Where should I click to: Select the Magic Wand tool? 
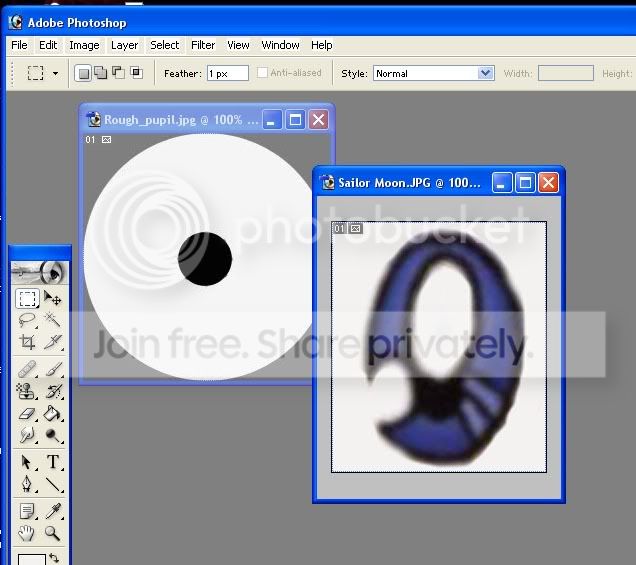(x=53, y=320)
